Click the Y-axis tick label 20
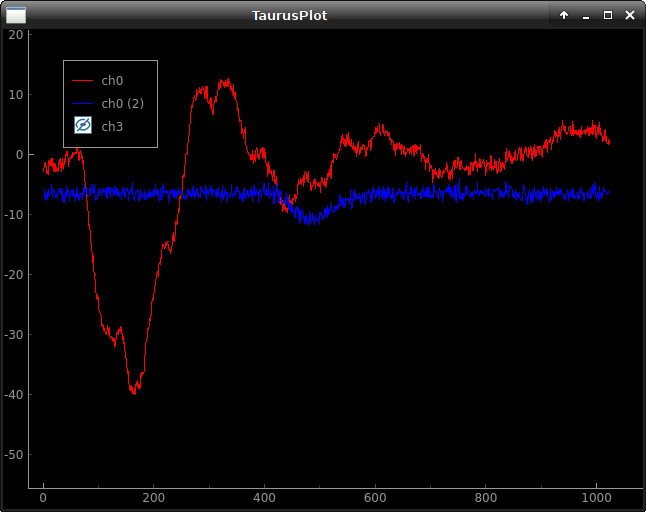This screenshot has width=646, height=512. pyautogui.click(x=16, y=34)
